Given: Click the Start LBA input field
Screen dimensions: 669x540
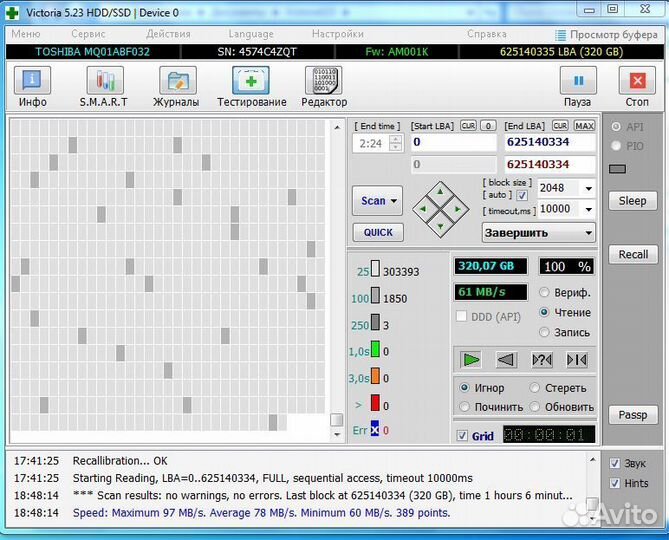Looking at the screenshot, I should (x=454, y=142).
